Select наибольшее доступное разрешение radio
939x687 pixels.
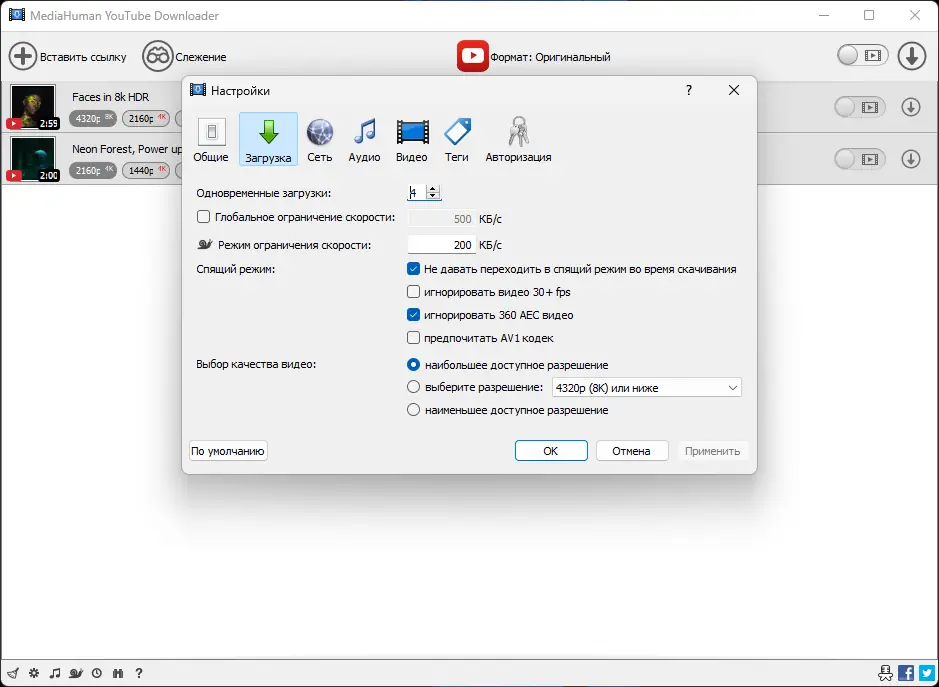pyautogui.click(x=413, y=364)
